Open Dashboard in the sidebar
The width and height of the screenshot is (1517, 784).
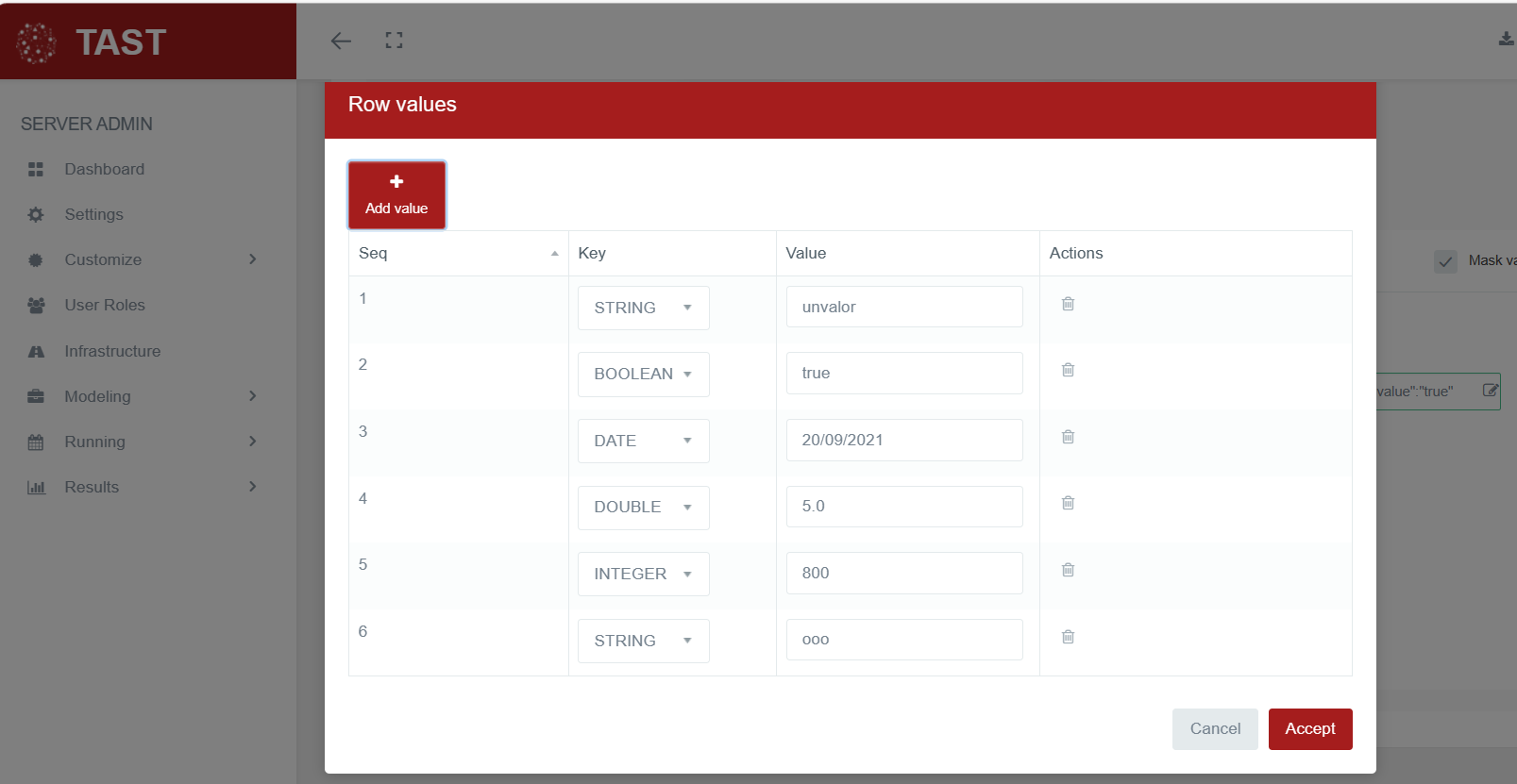104,170
